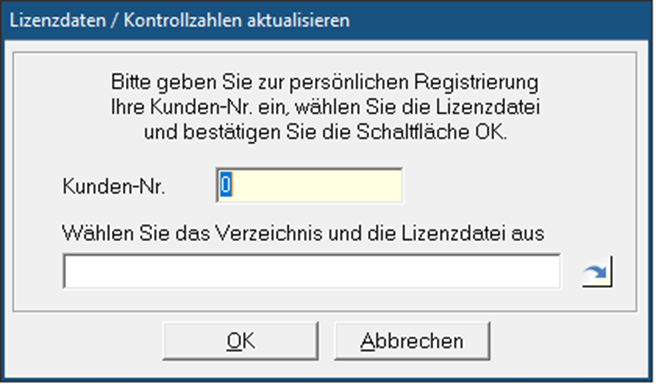
Task: Focus the Kunden-Nr. input field
Action: [x=309, y=185]
